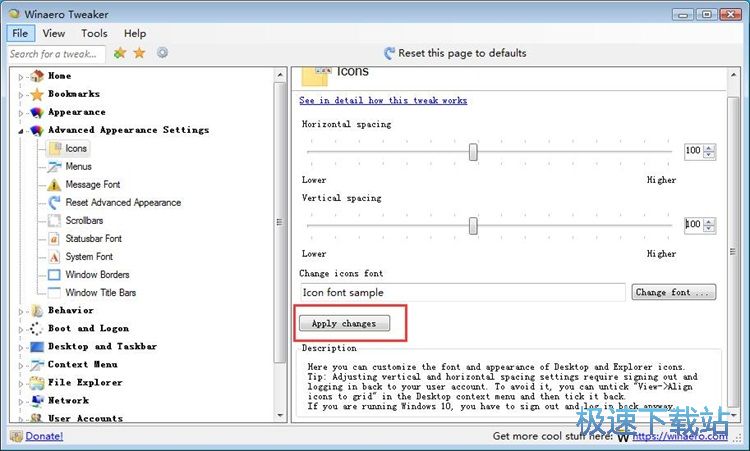This screenshot has width=750, height=451.
Task: Click the Home house icon
Action: [37, 76]
